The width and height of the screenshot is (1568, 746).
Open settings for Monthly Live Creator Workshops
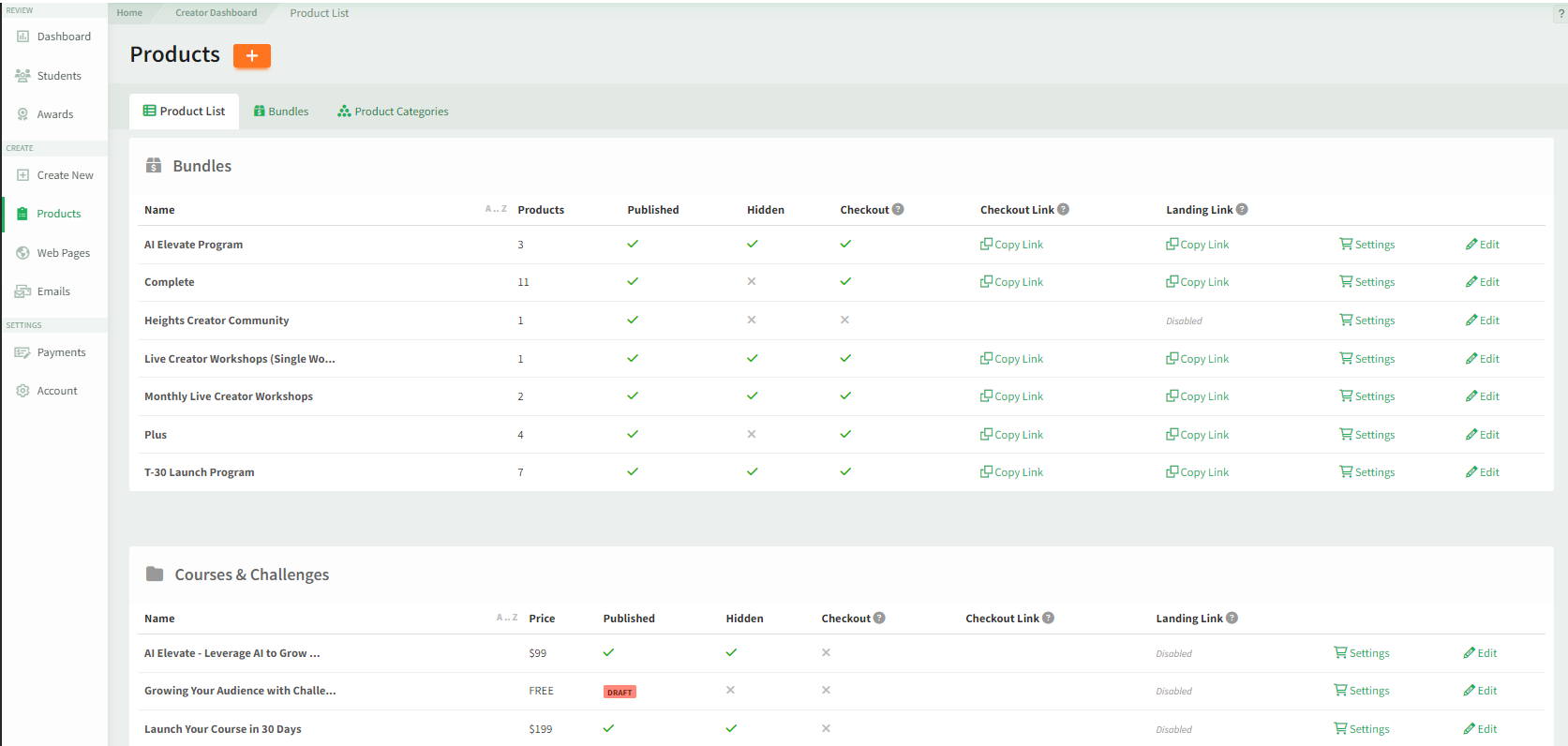tap(1367, 396)
